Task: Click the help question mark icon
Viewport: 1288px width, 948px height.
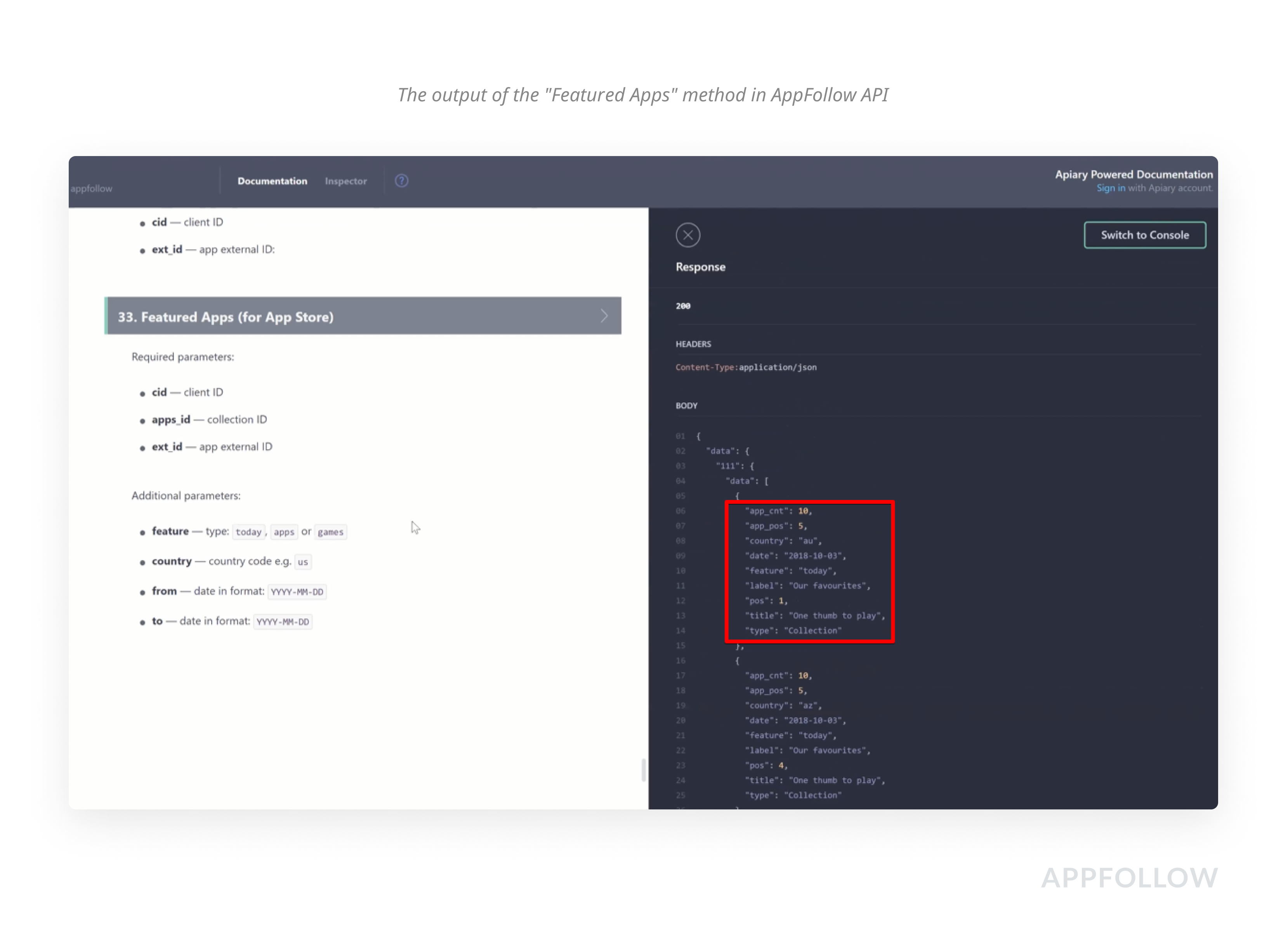Action: 402,181
